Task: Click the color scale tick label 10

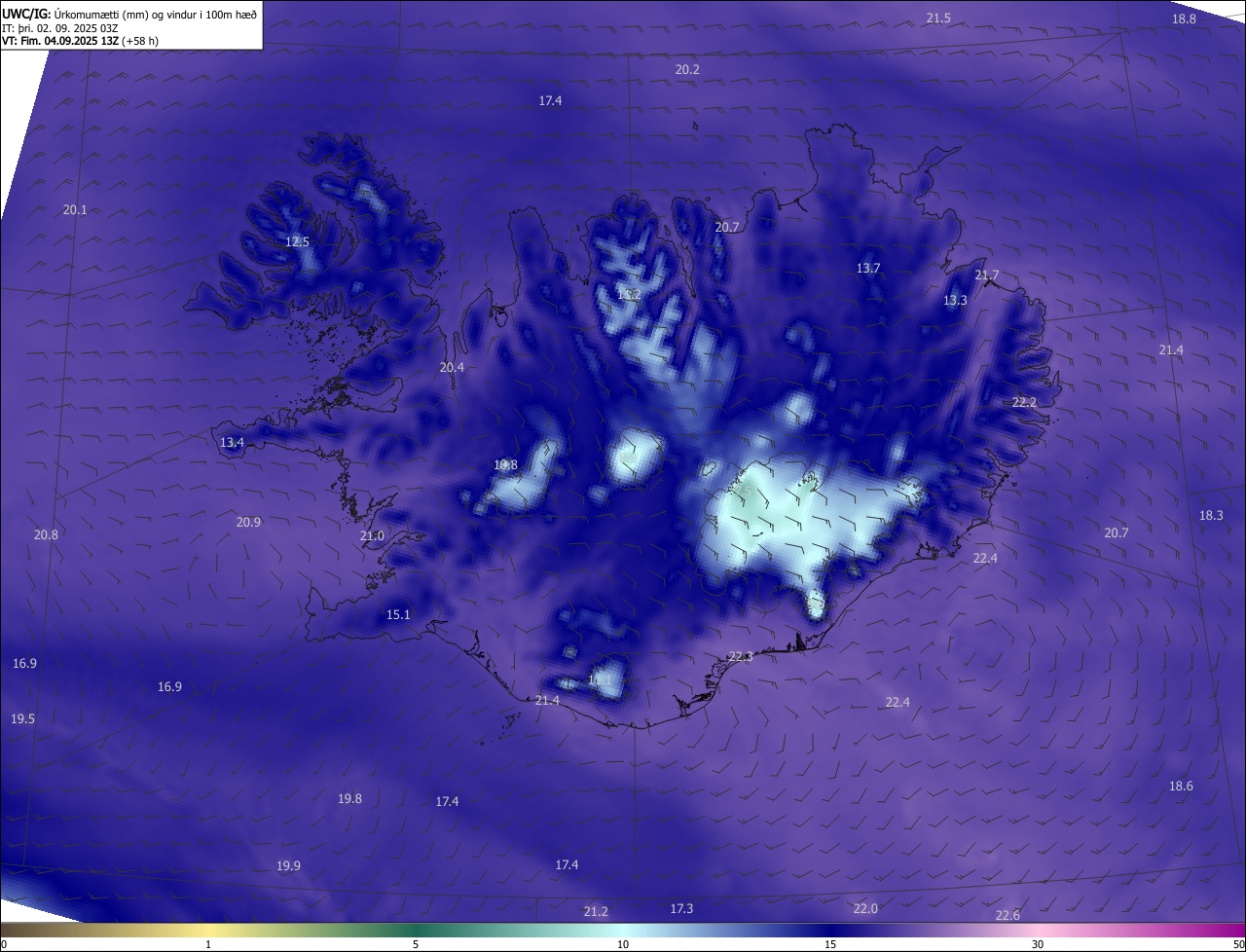Action: click(x=623, y=944)
